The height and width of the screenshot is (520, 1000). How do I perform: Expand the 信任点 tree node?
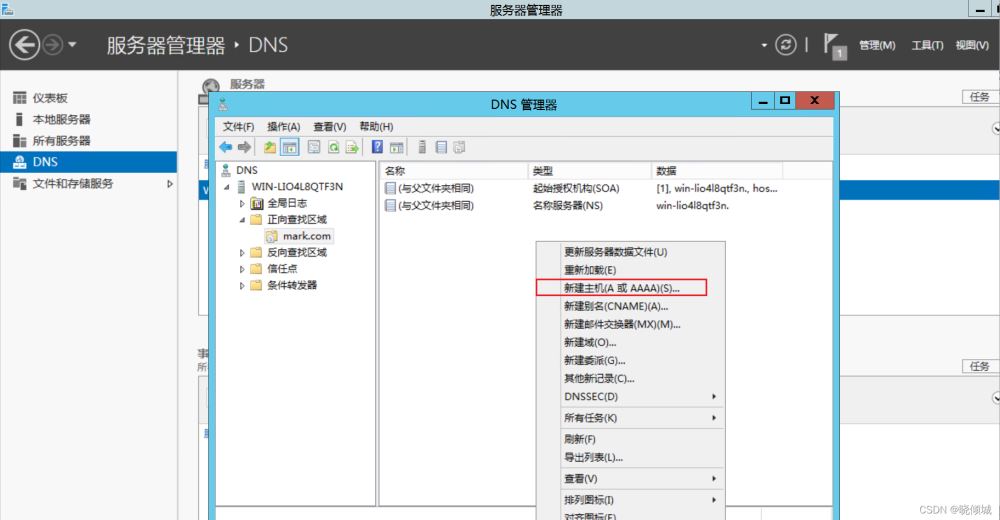[242, 269]
